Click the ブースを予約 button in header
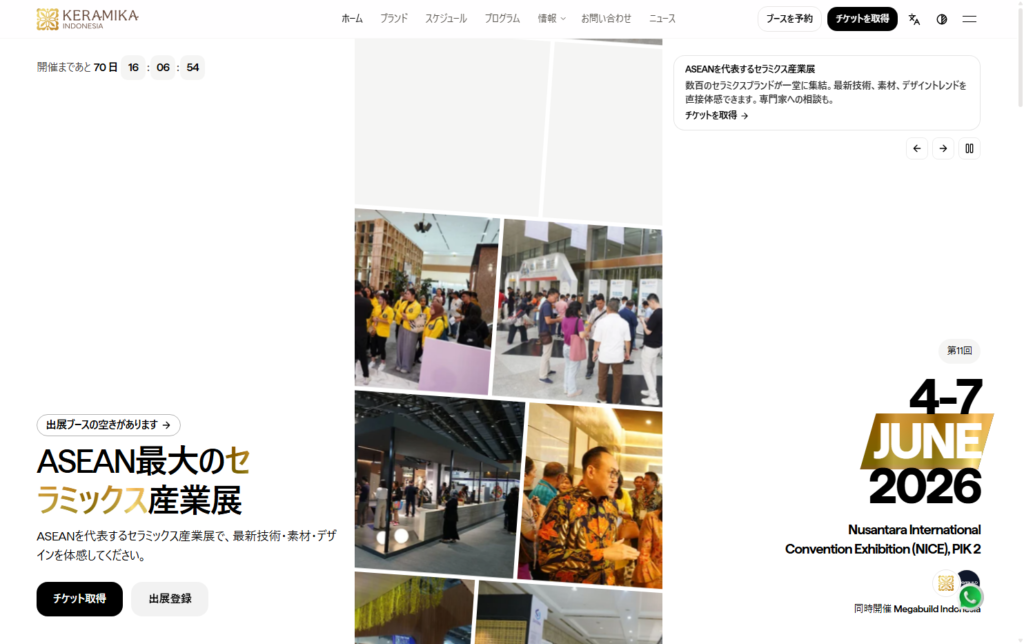This screenshot has width=1024, height=644. [x=789, y=19]
